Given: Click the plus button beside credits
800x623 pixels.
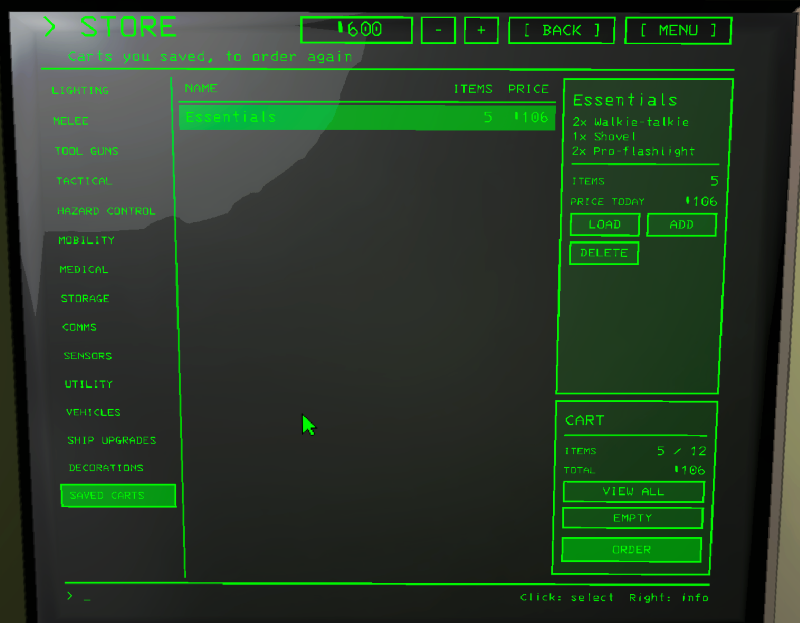Looking at the screenshot, I should pos(481,30).
